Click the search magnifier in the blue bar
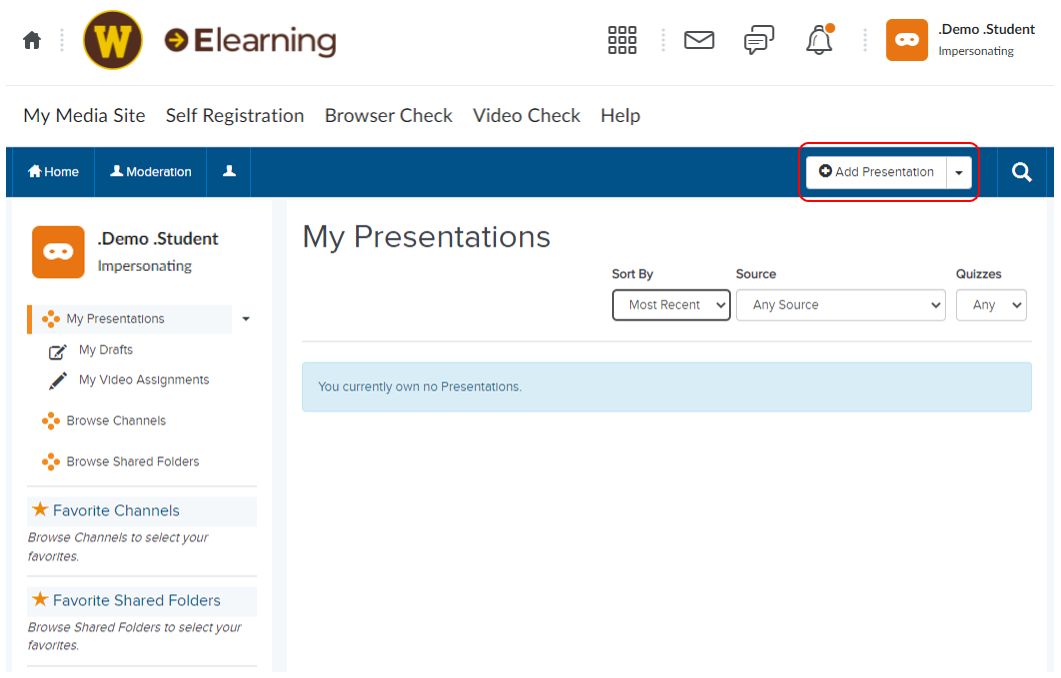Viewport: 1061px width, 678px height. pos(1021,171)
